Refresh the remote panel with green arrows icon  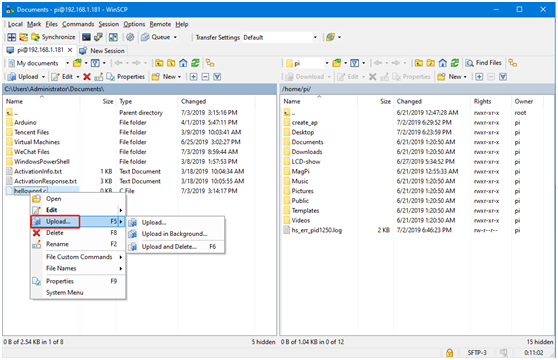tap(454, 63)
